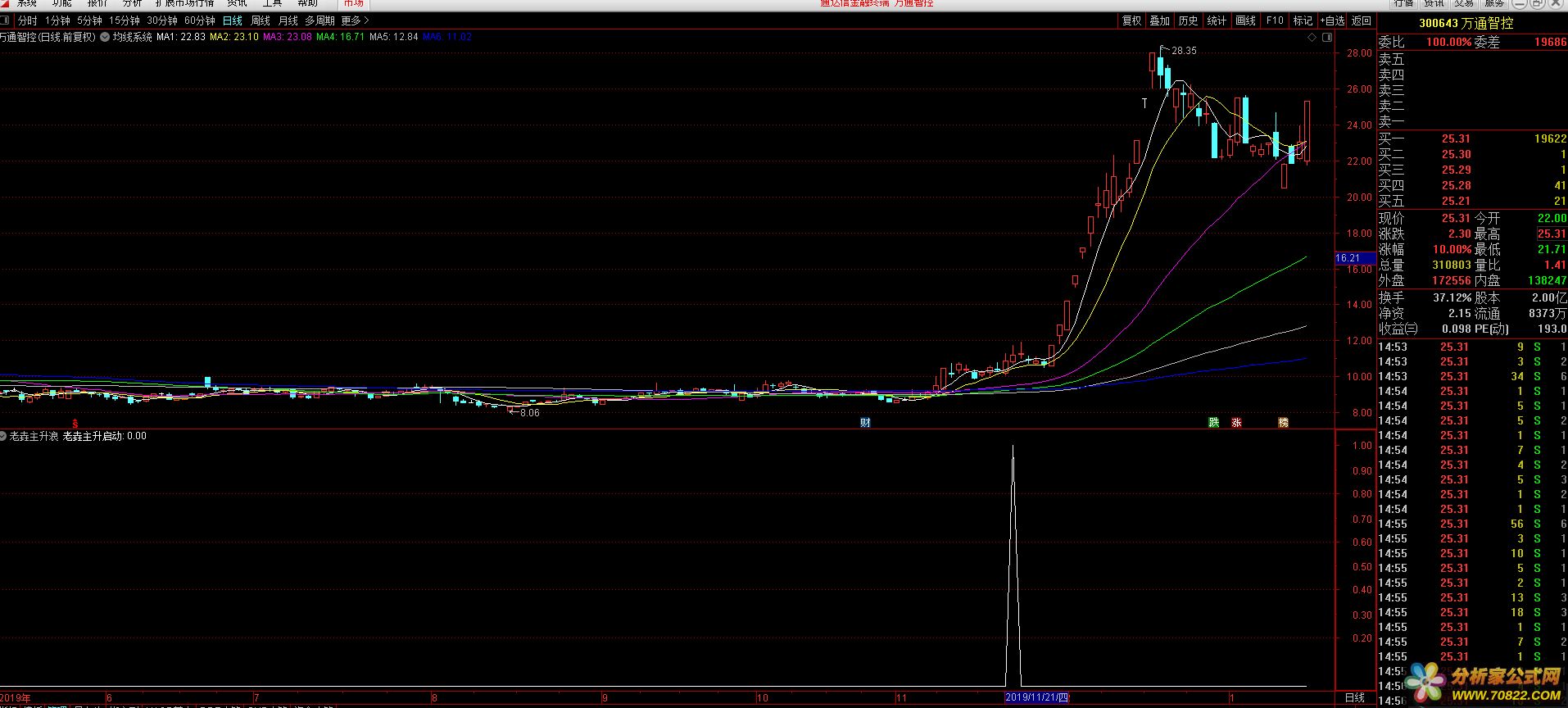Image resolution: width=1568 pixels, height=708 pixels.
Task: Click the 榜 ranking marker icon
Action: 1283,422
